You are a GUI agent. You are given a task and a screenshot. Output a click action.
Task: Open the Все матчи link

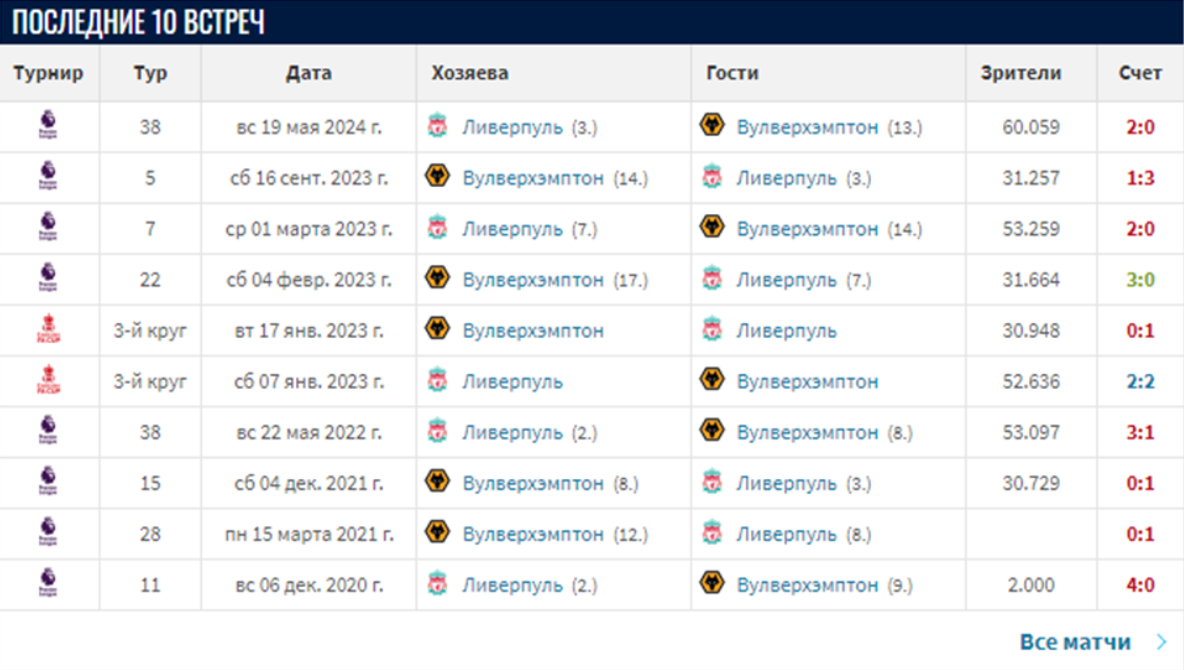1075,642
